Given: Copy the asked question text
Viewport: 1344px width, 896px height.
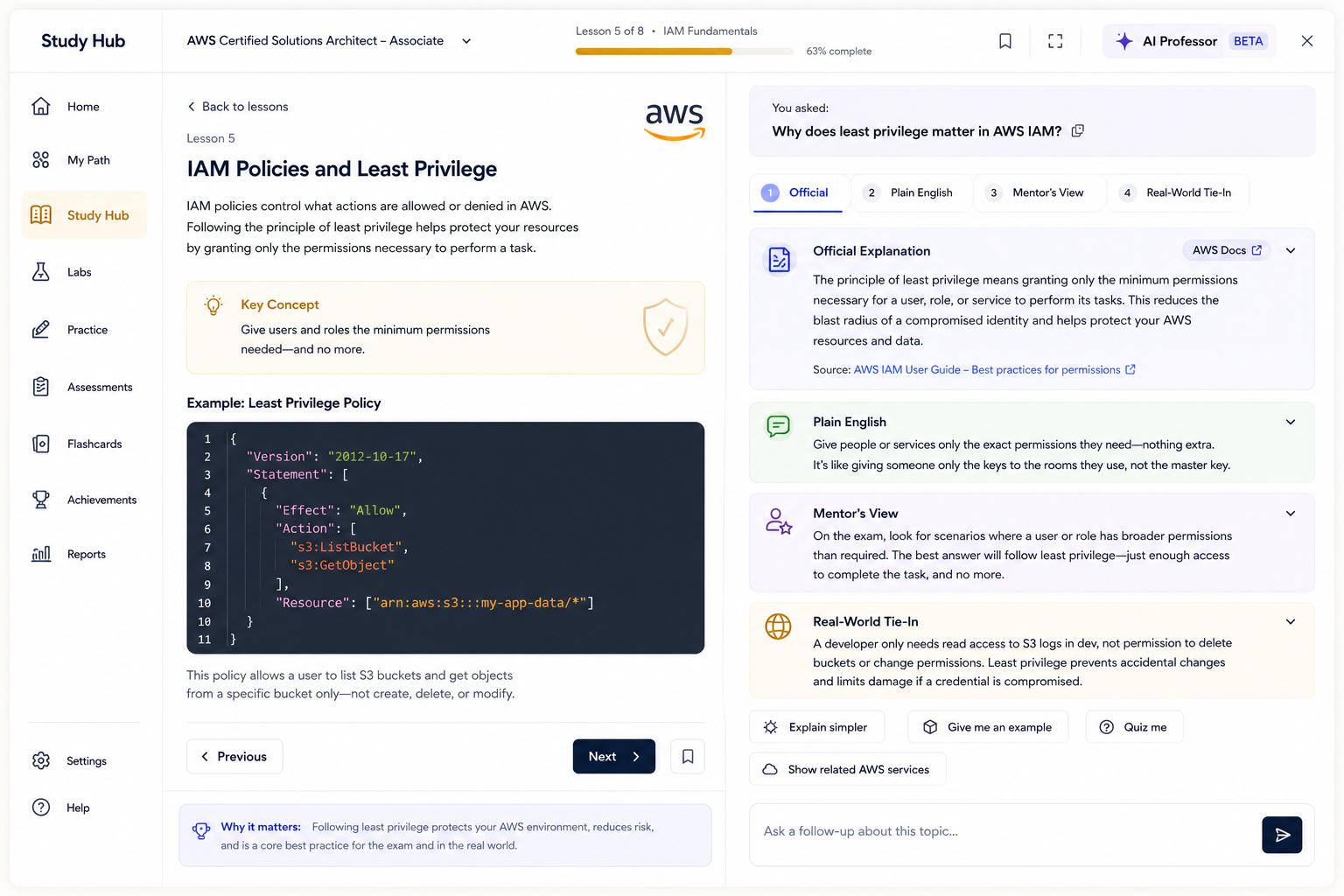Looking at the screenshot, I should coord(1078,130).
